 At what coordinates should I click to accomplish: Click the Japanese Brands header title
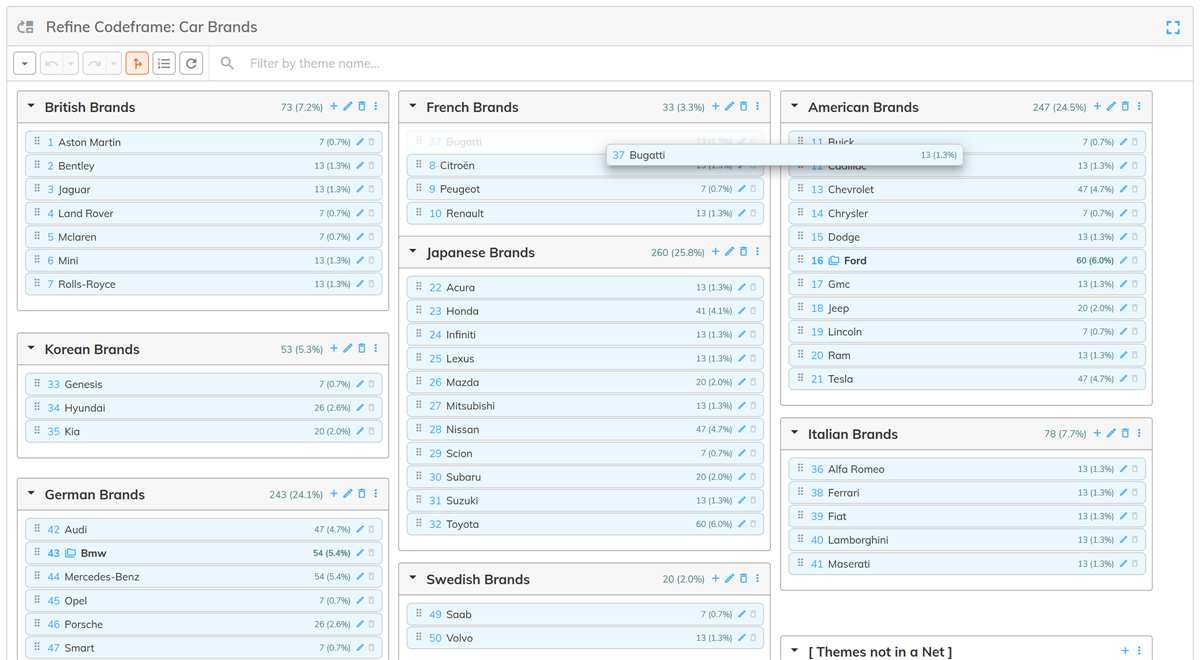click(480, 252)
